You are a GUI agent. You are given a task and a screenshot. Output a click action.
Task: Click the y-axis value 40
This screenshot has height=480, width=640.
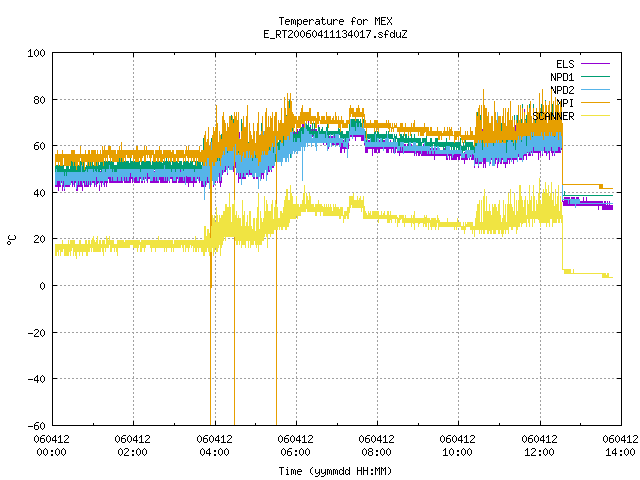coord(39,193)
